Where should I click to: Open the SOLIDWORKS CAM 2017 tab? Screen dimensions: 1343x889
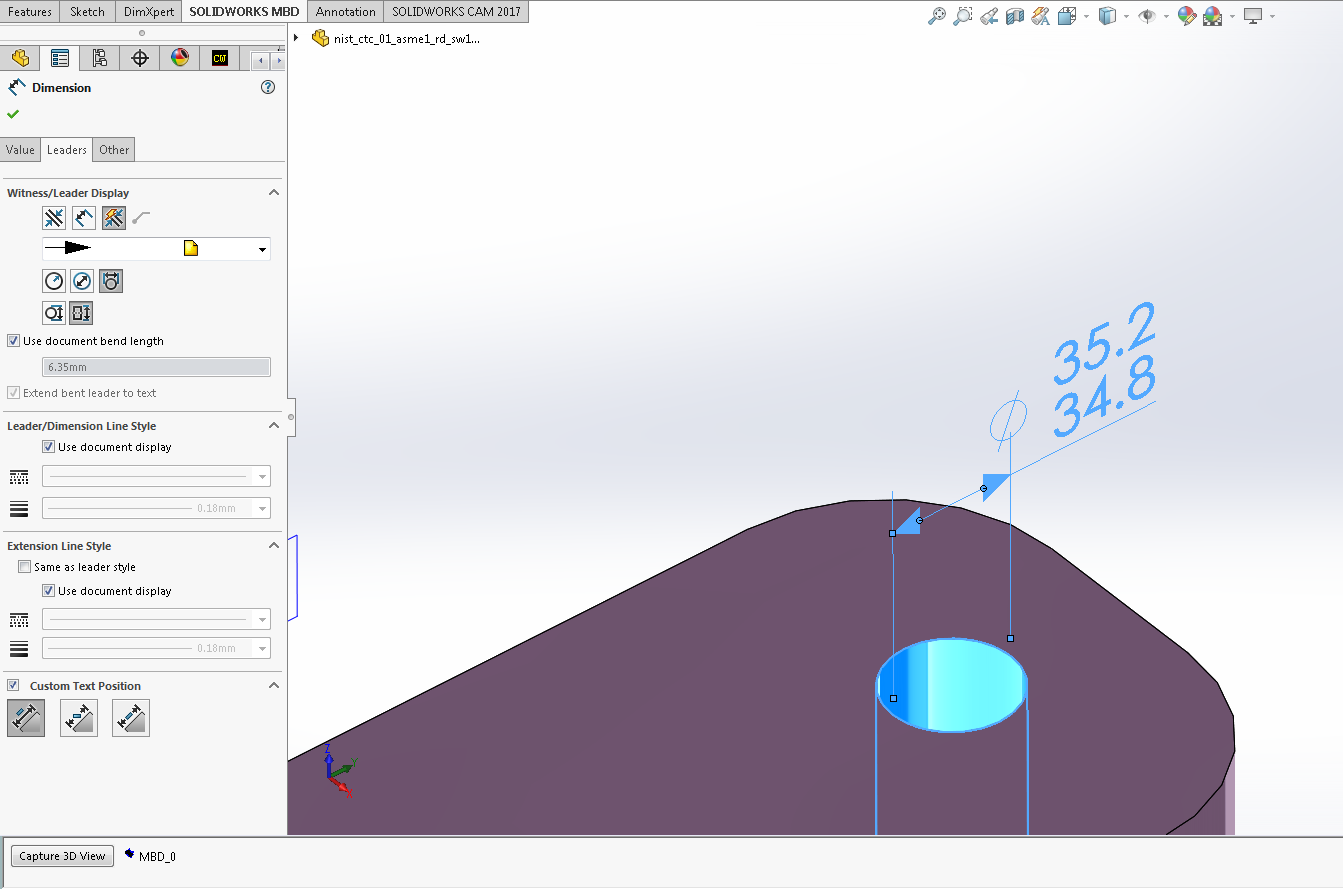click(456, 11)
